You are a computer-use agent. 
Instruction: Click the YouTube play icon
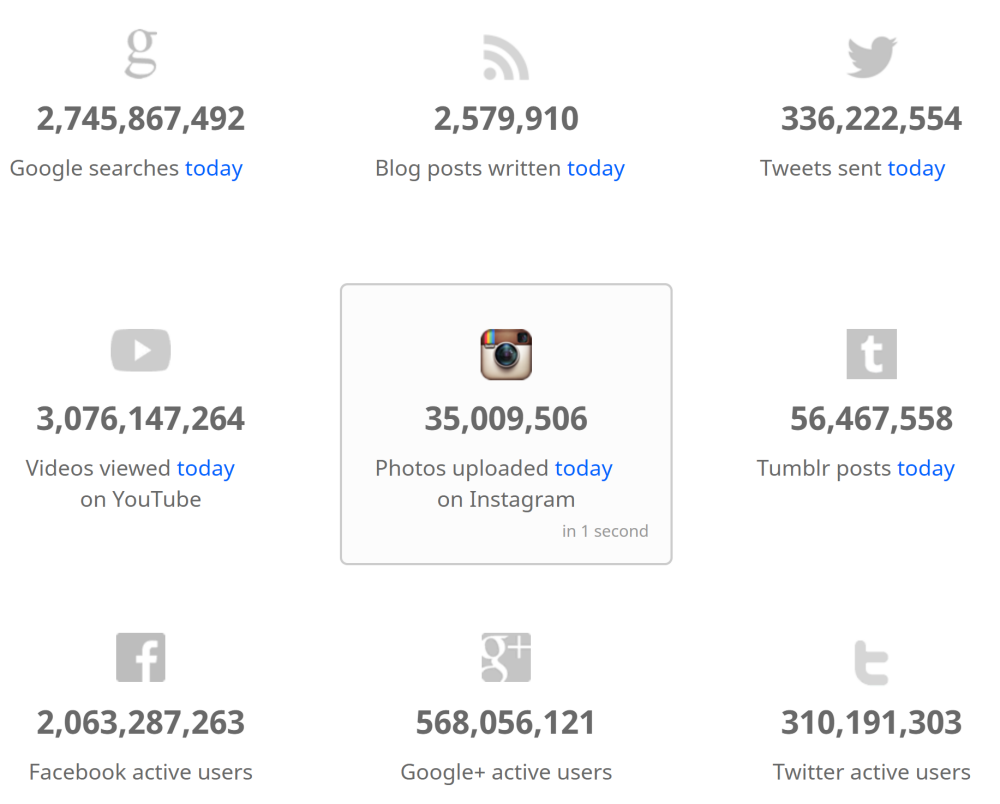tap(141, 351)
